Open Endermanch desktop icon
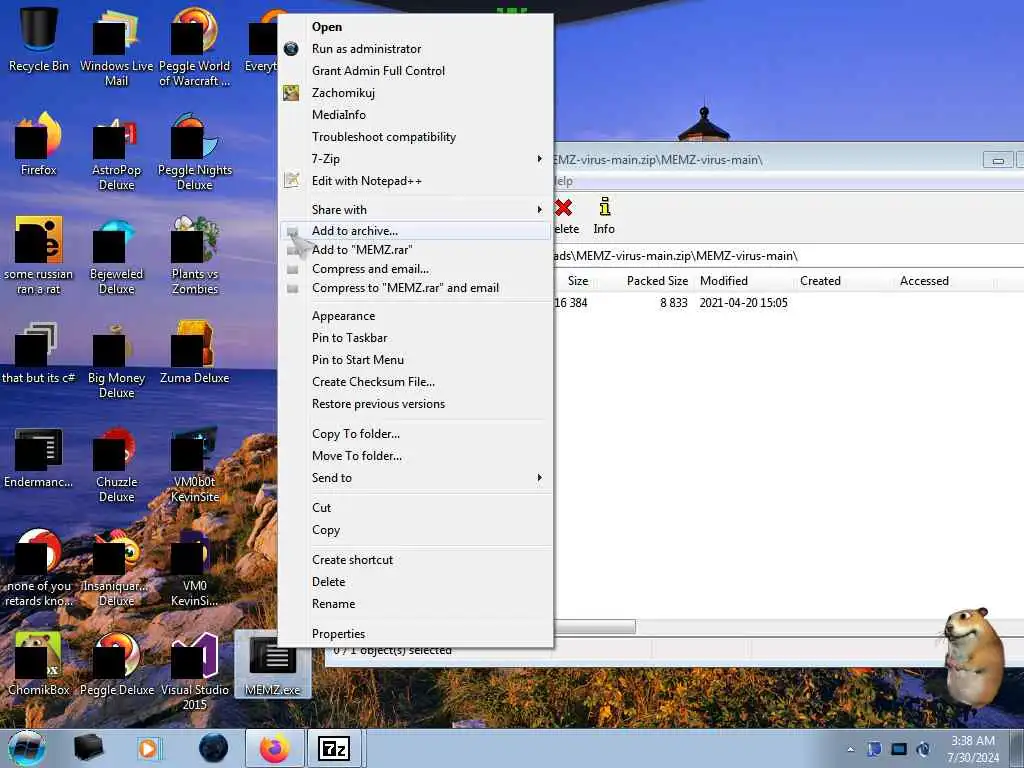The image size is (1024, 768). click(x=39, y=457)
